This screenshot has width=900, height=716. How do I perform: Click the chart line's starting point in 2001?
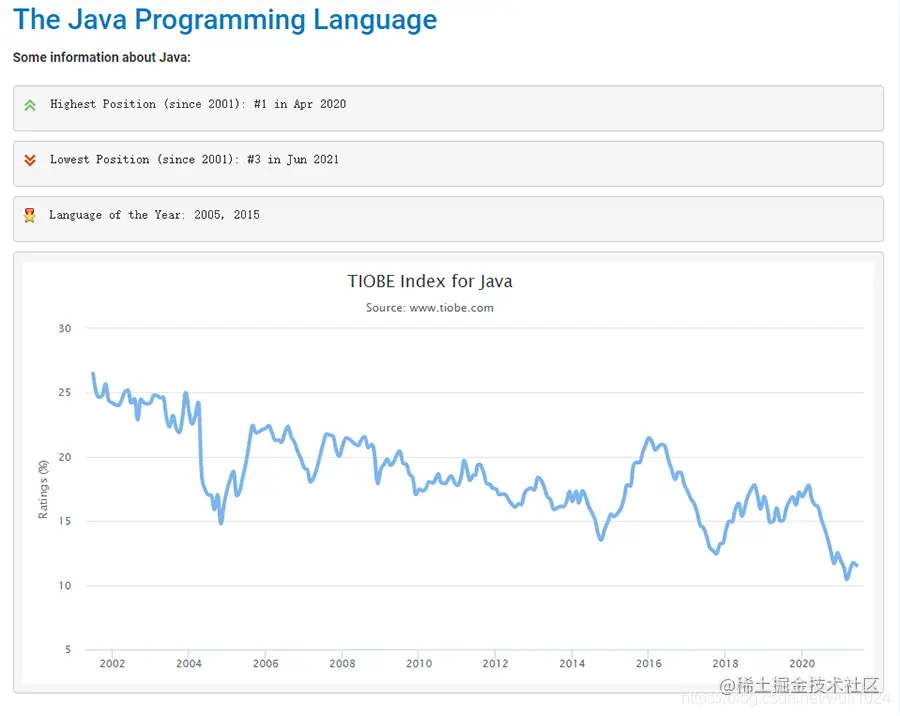pos(93,373)
